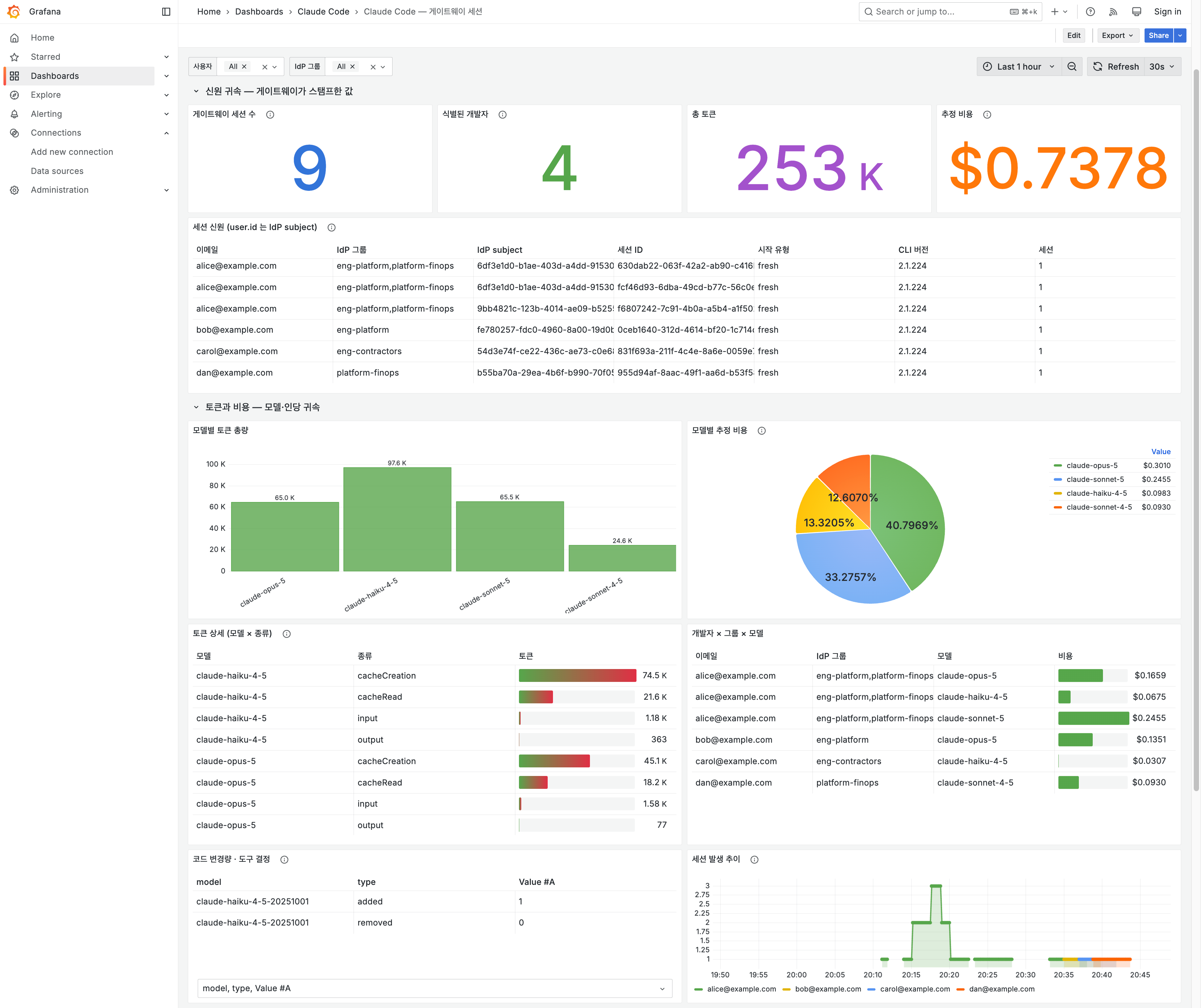This screenshot has width=1201, height=1008.
Task: Open the plus New menu
Action: (x=1059, y=12)
